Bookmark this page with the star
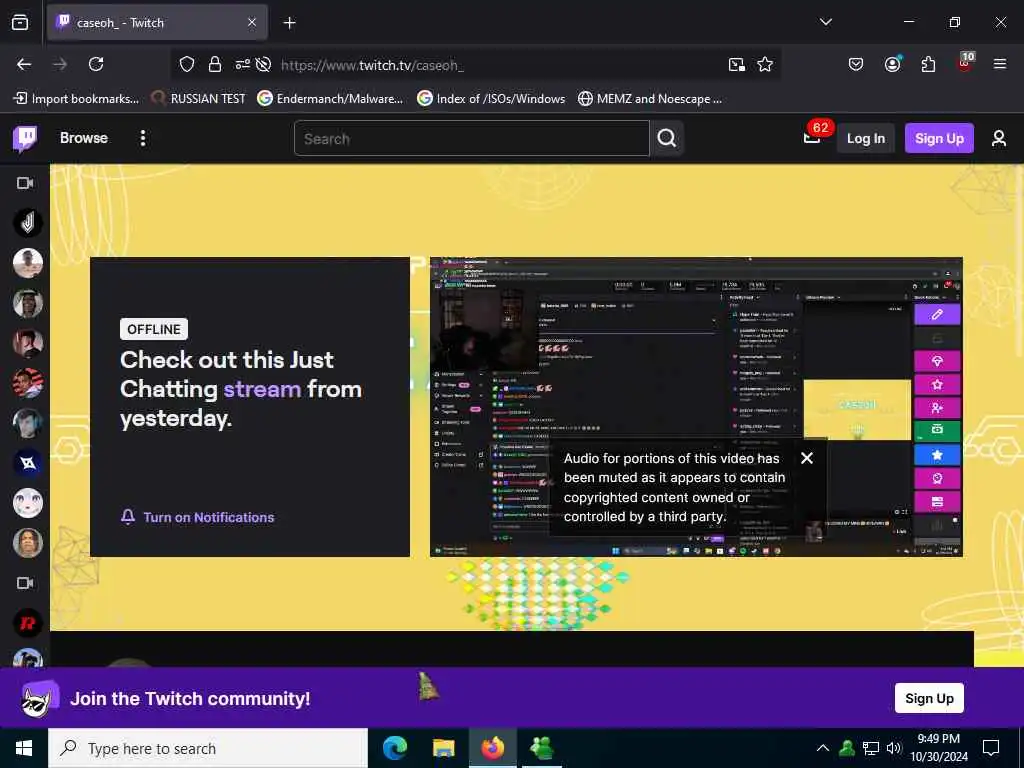Image resolution: width=1024 pixels, height=768 pixels. (x=765, y=65)
